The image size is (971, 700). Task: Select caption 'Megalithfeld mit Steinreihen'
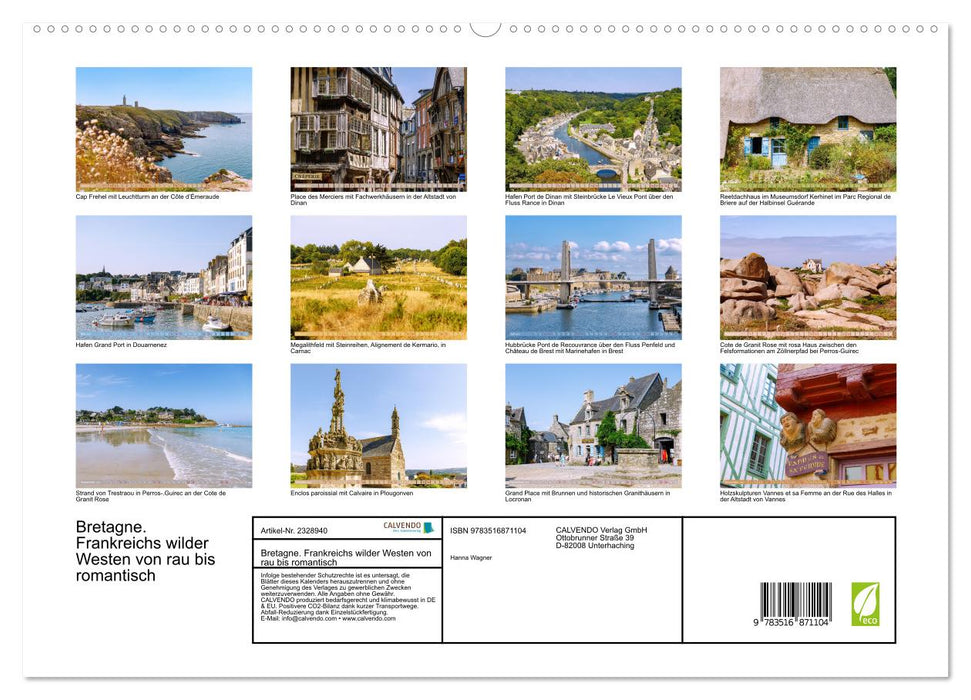368,348
